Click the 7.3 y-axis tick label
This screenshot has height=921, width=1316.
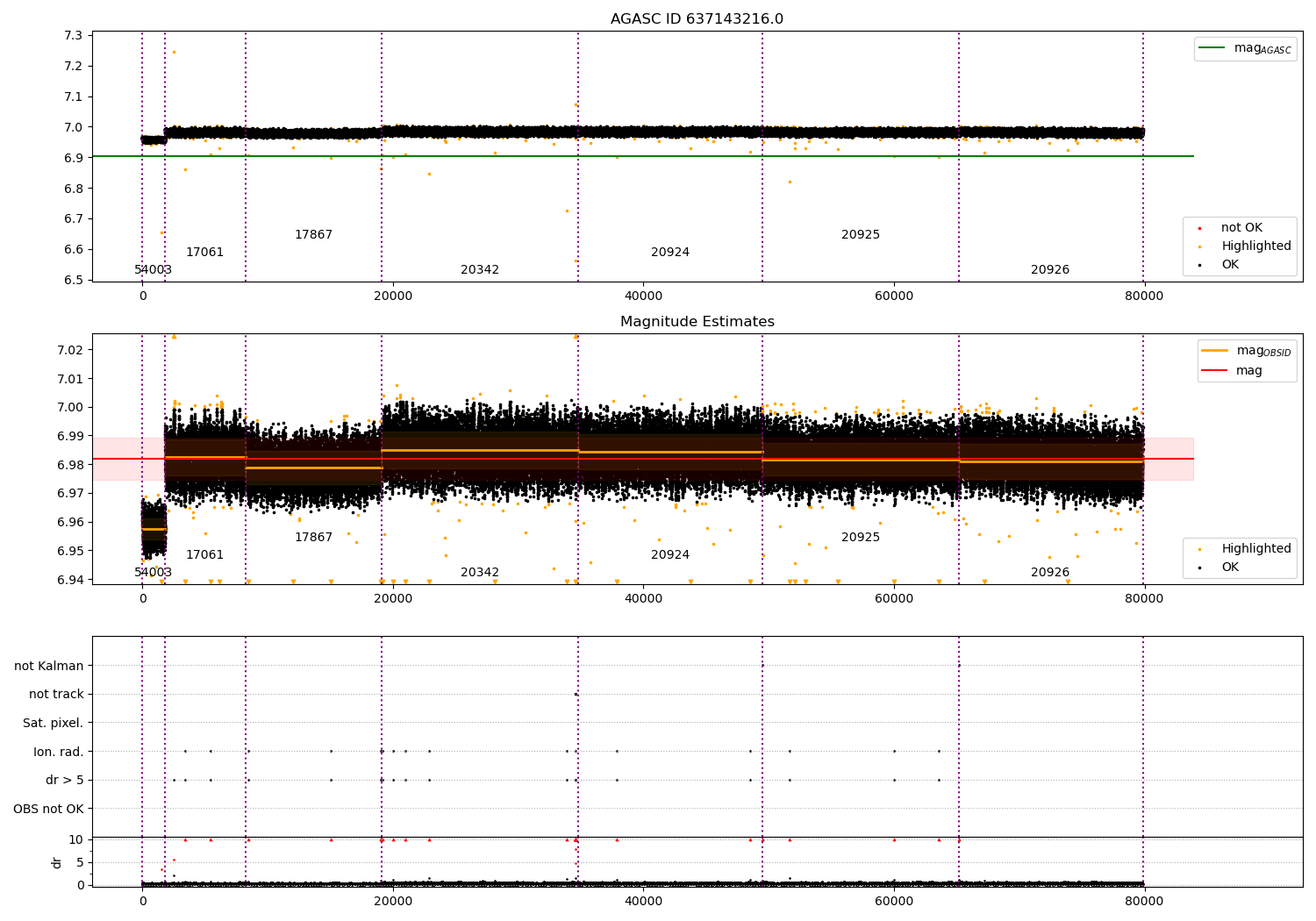point(75,36)
